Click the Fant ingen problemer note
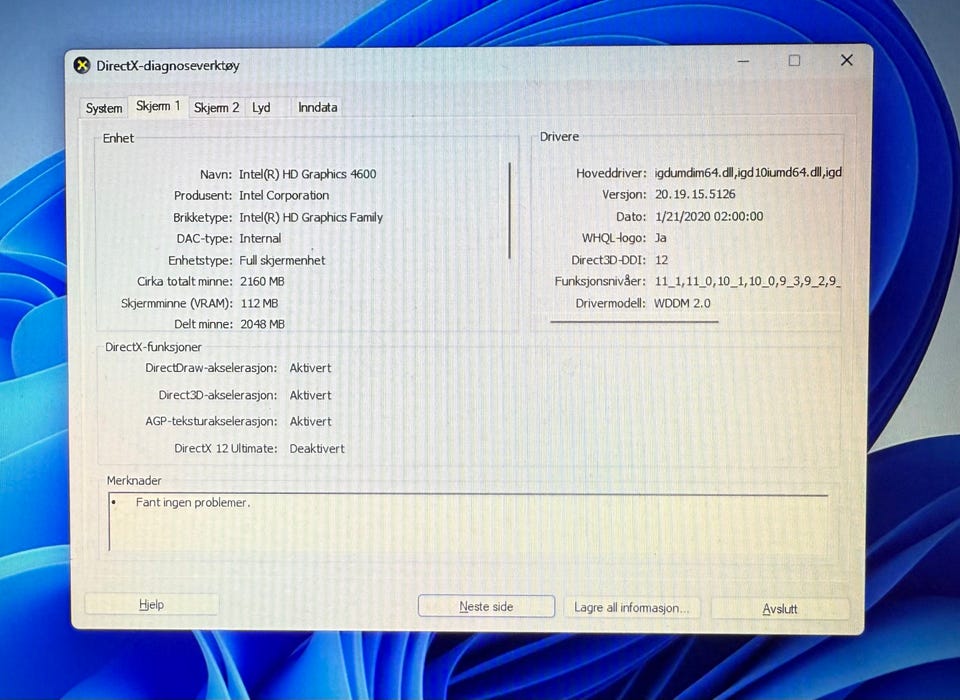 tap(192, 502)
